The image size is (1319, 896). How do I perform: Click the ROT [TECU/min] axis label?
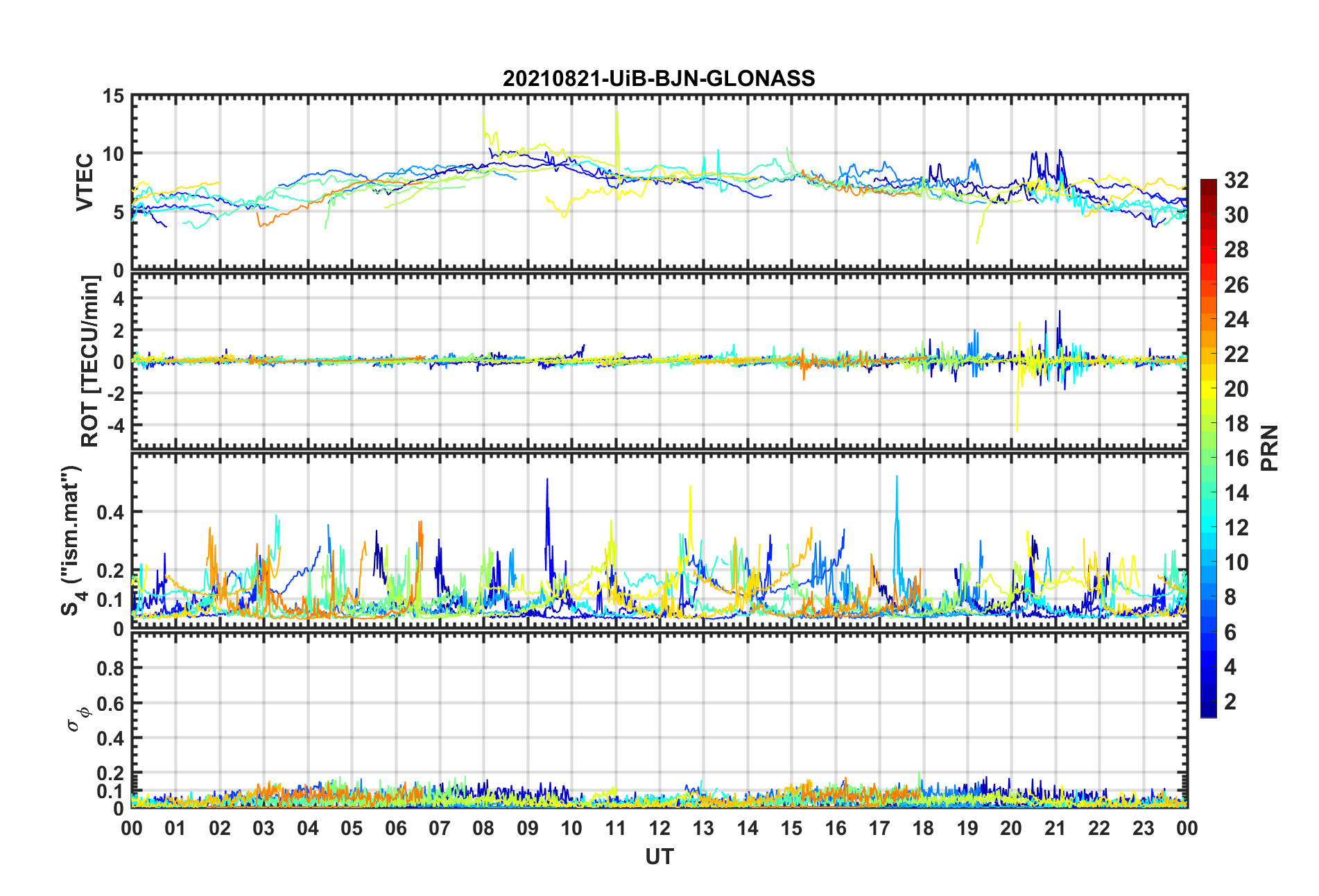(x=90, y=361)
